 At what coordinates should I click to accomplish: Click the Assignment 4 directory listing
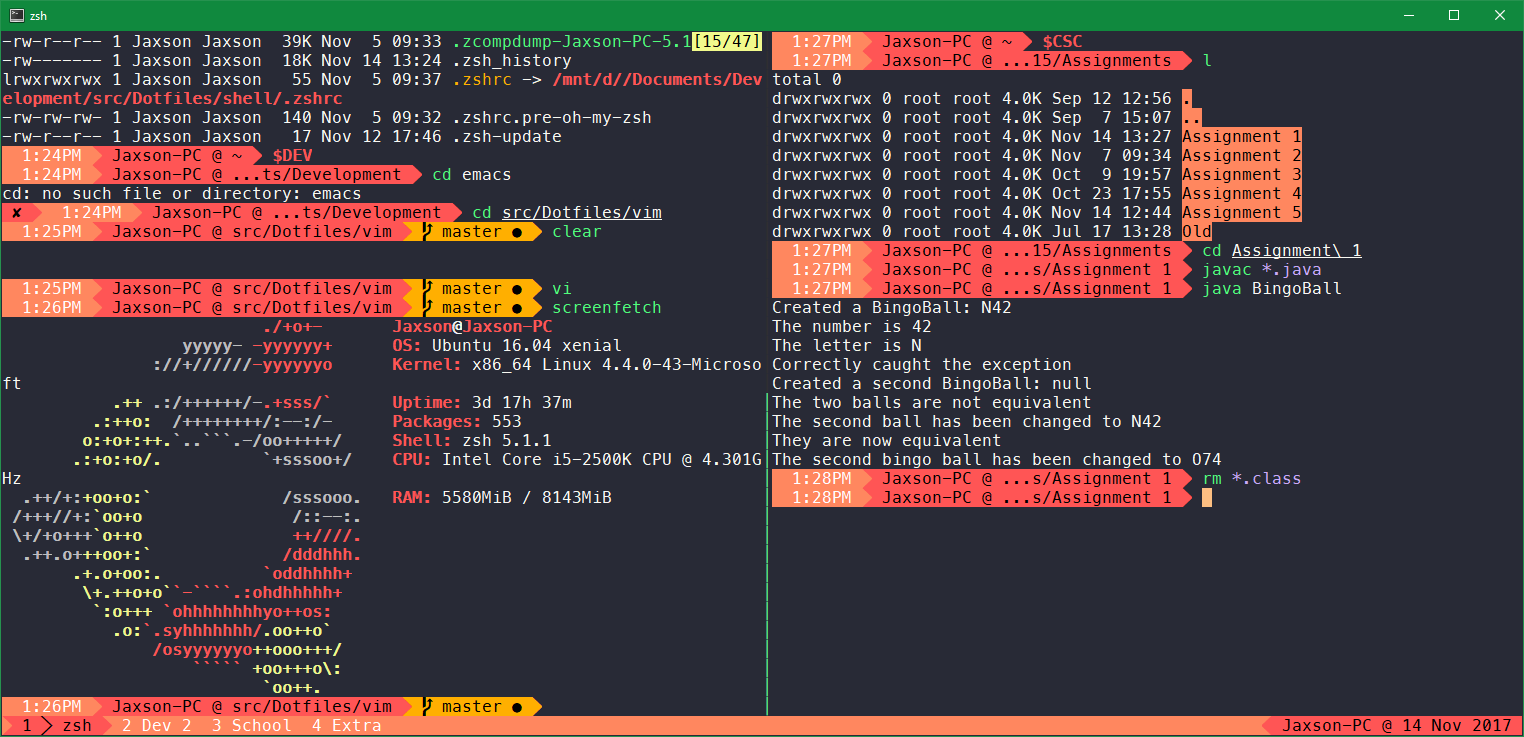click(x=1241, y=194)
